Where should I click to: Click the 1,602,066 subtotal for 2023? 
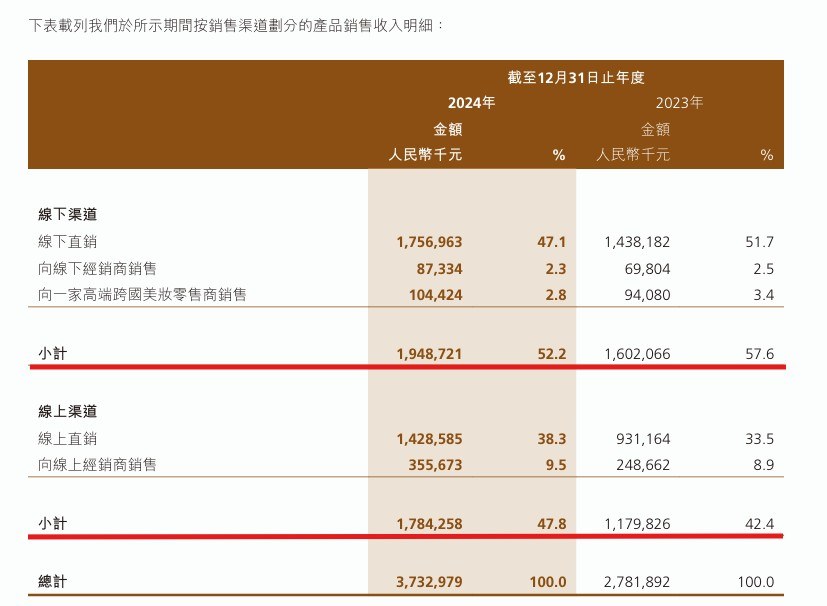pos(637,354)
